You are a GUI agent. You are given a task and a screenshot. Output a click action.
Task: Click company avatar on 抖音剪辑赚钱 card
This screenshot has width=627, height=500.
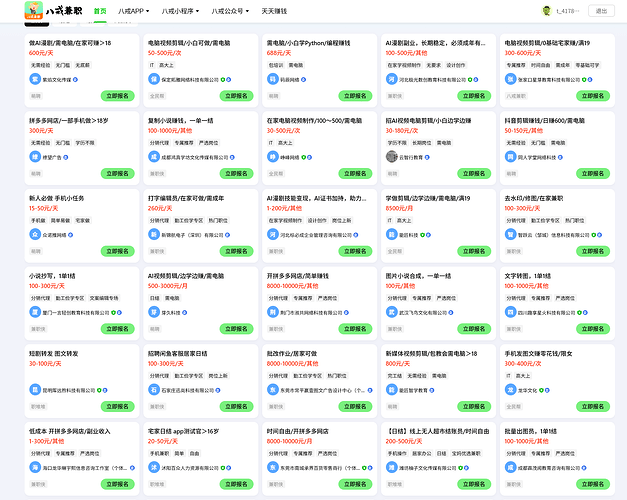pos(510,157)
